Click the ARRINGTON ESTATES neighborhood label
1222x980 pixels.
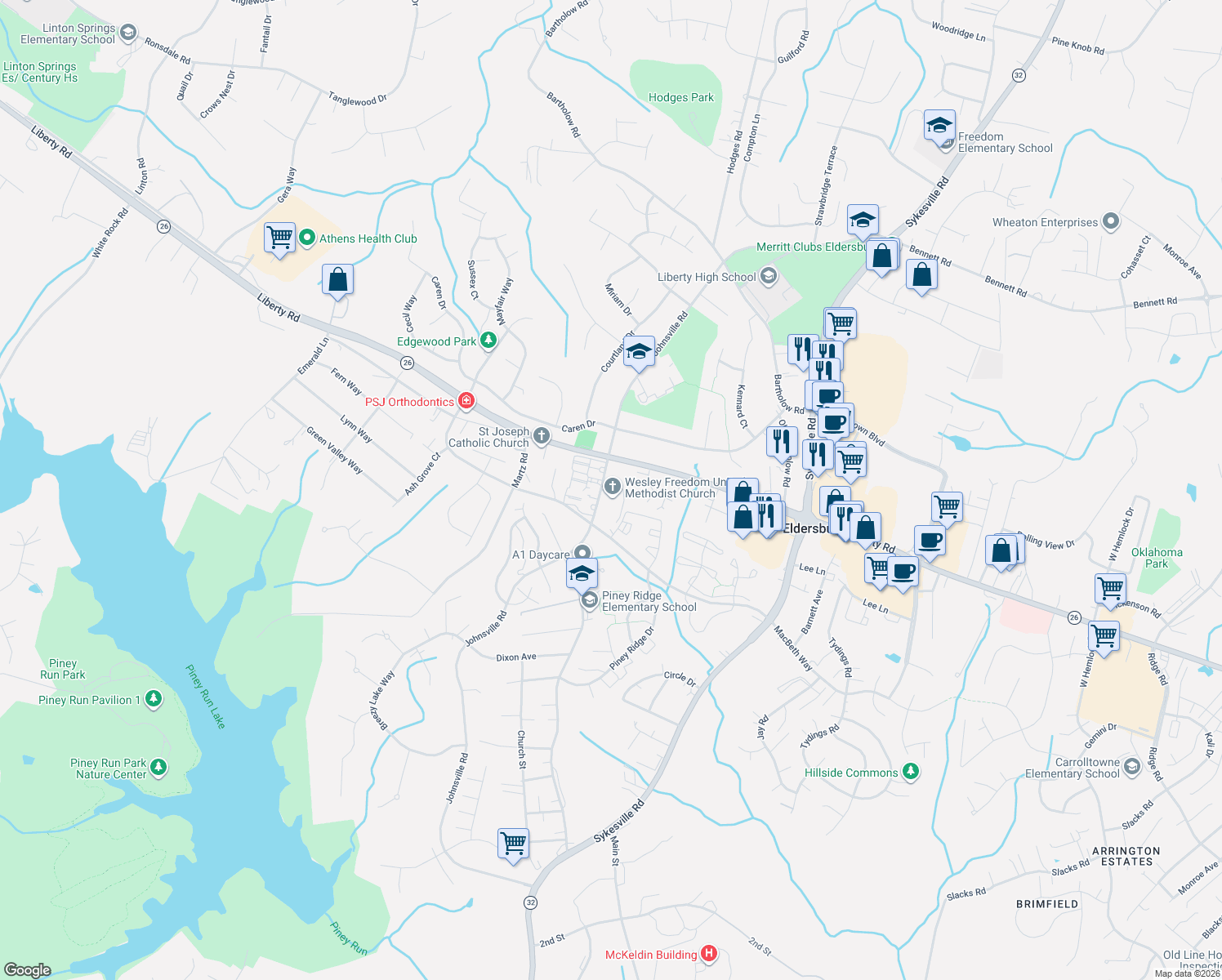[x=1126, y=856]
